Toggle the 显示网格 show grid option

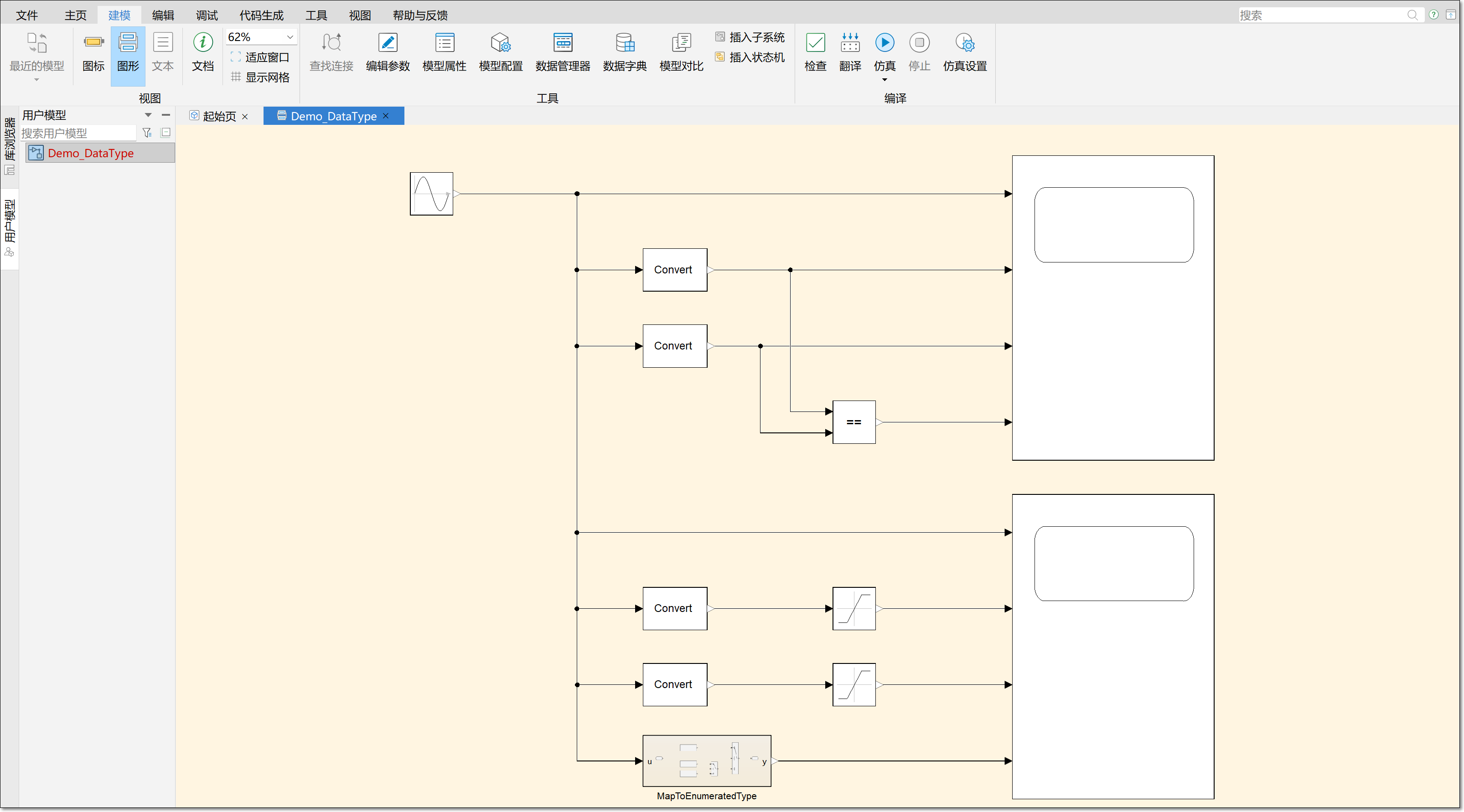(x=261, y=77)
